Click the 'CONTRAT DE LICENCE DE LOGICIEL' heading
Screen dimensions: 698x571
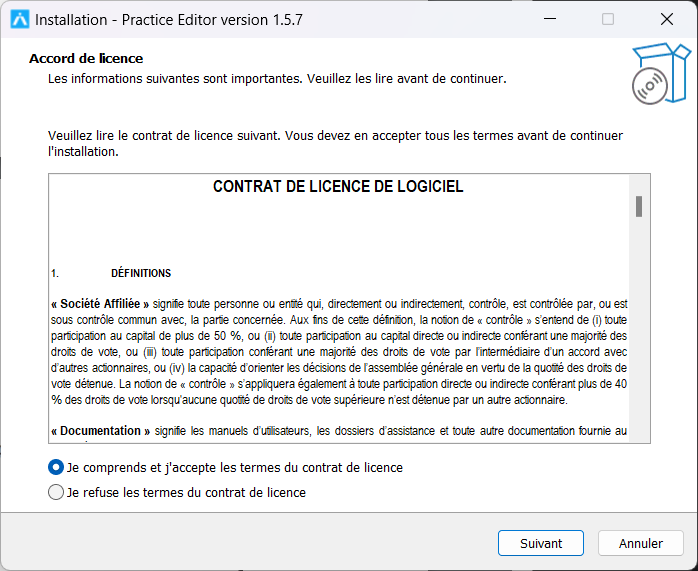point(338,186)
